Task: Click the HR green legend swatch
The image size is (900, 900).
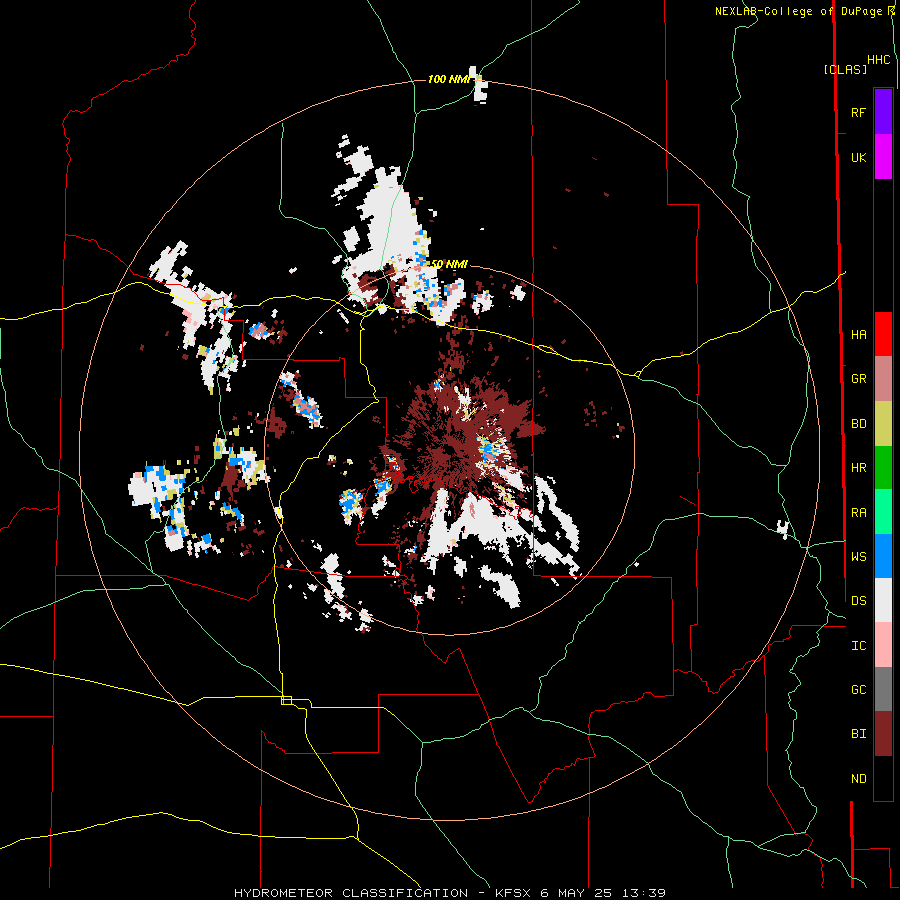Action: [883, 468]
